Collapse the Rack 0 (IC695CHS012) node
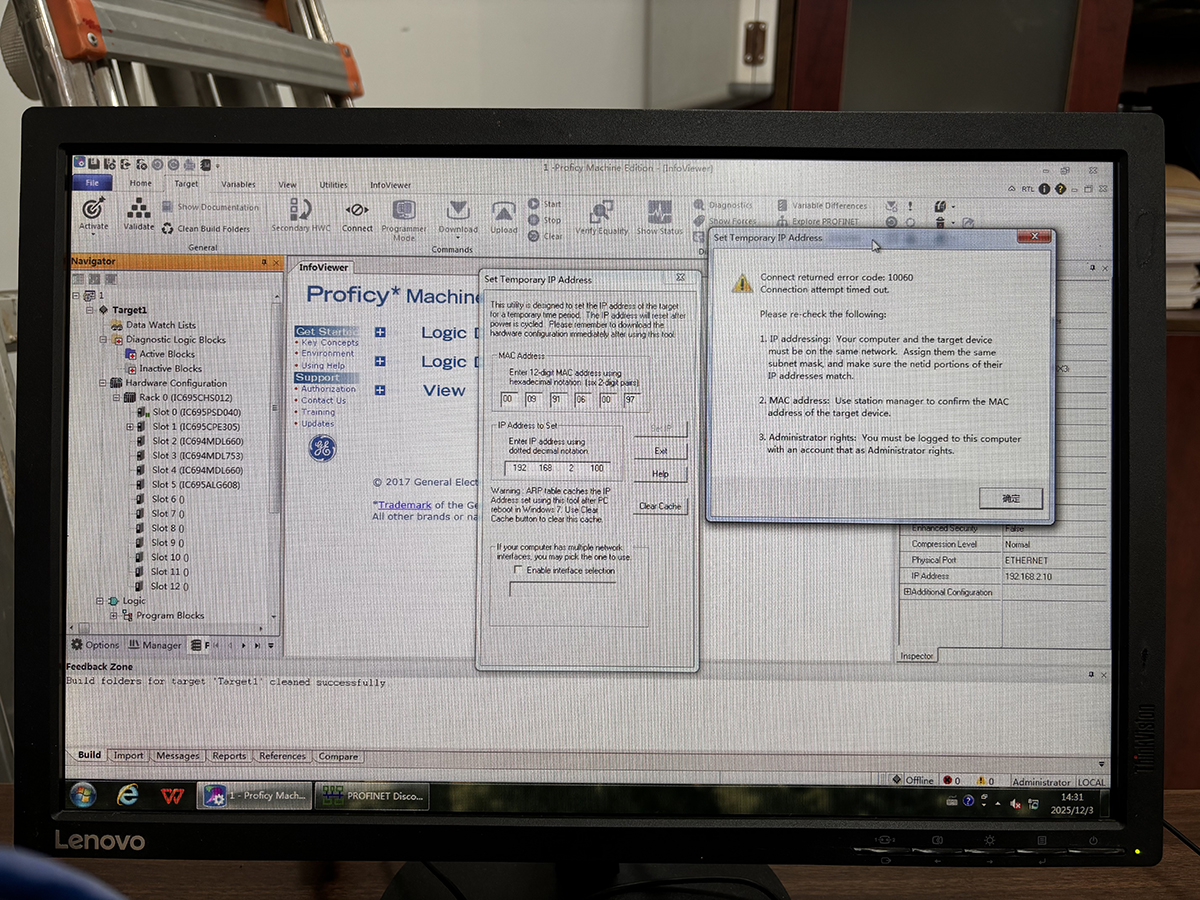The height and width of the screenshot is (900, 1200). [116, 398]
